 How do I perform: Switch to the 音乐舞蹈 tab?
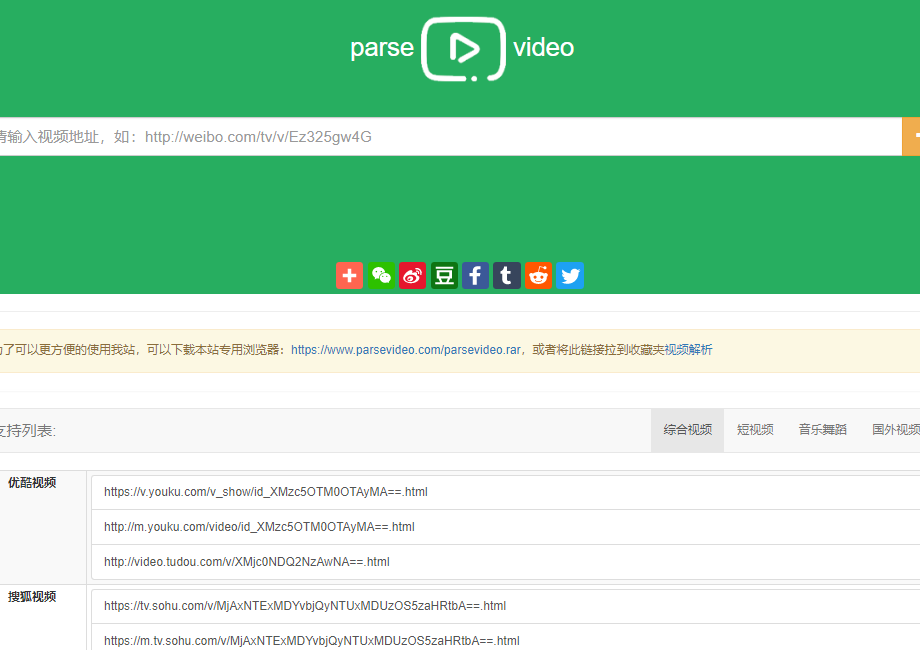[x=823, y=430]
